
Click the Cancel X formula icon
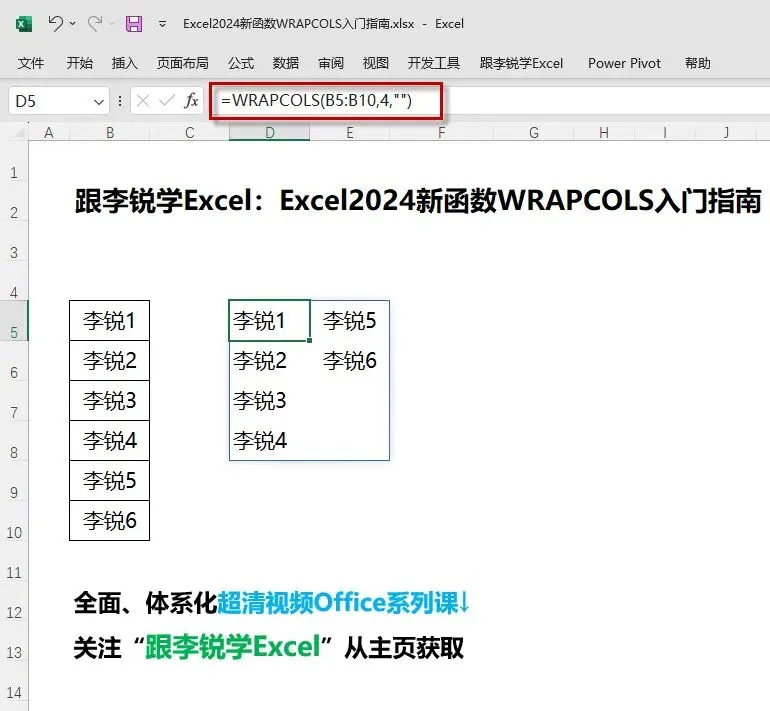pyautogui.click(x=143, y=101)
